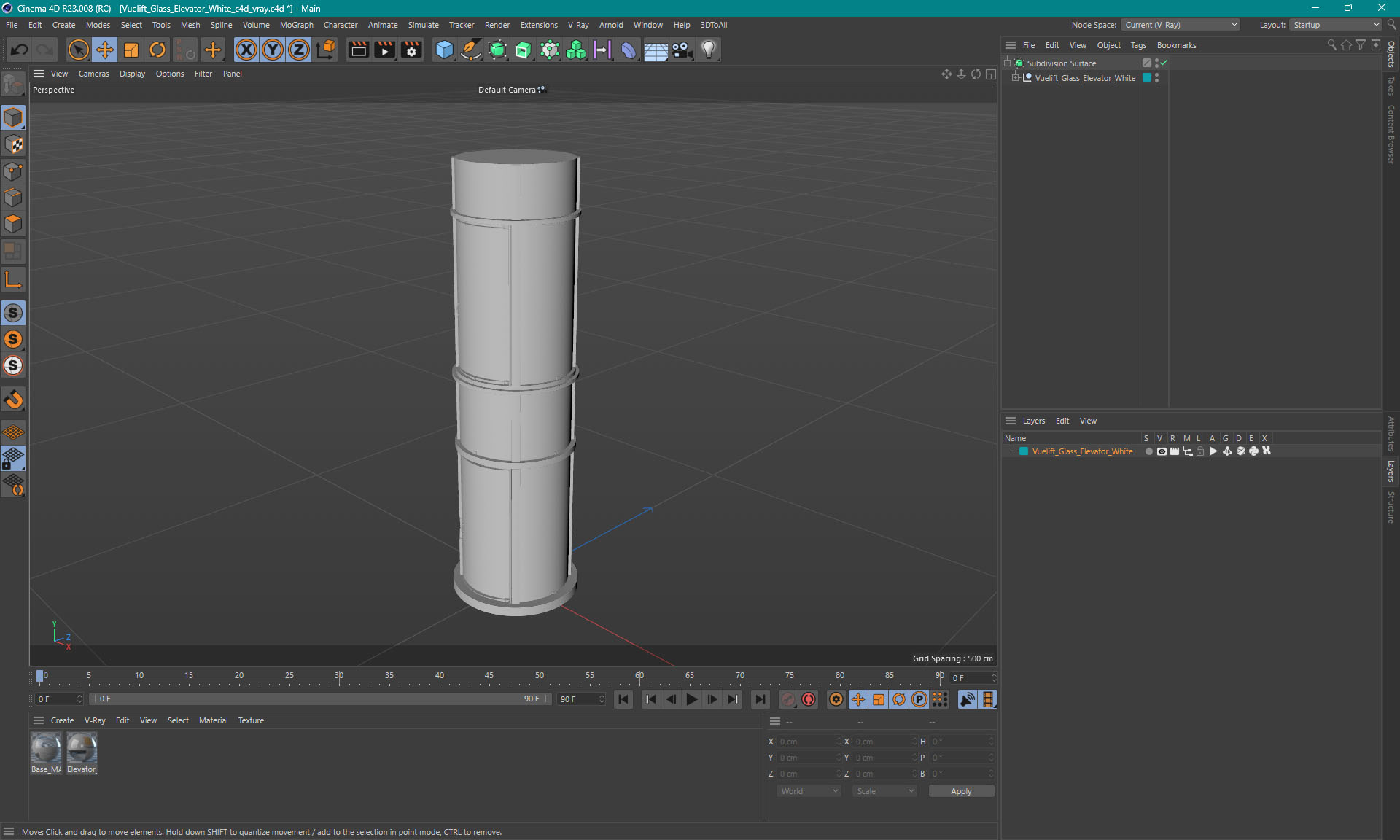Switch to Polygons mode
This screenshot has width=1400, height=840.
click(x=13, y=224)
